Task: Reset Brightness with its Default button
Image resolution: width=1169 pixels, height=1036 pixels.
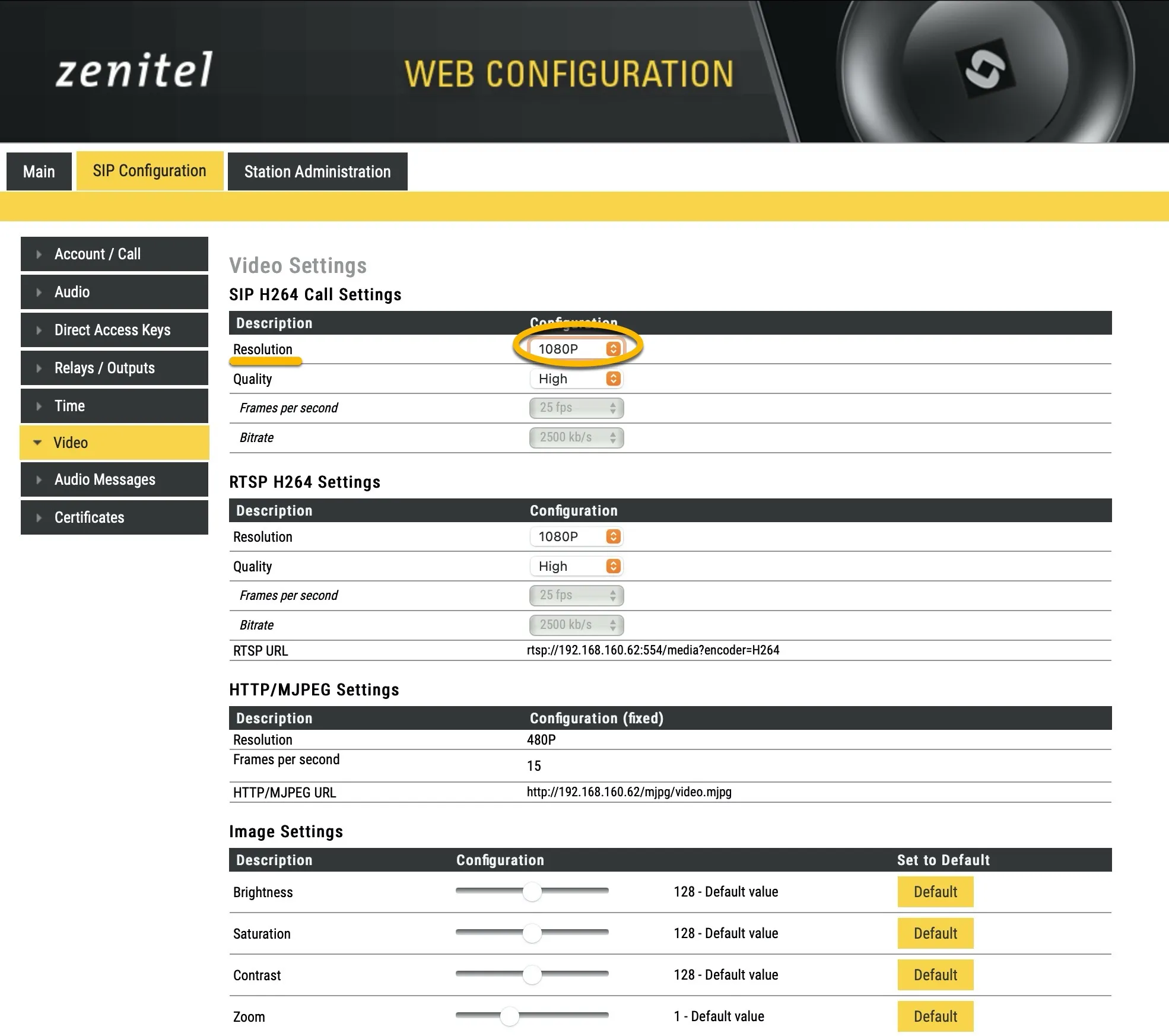Action: pos(935,892)
